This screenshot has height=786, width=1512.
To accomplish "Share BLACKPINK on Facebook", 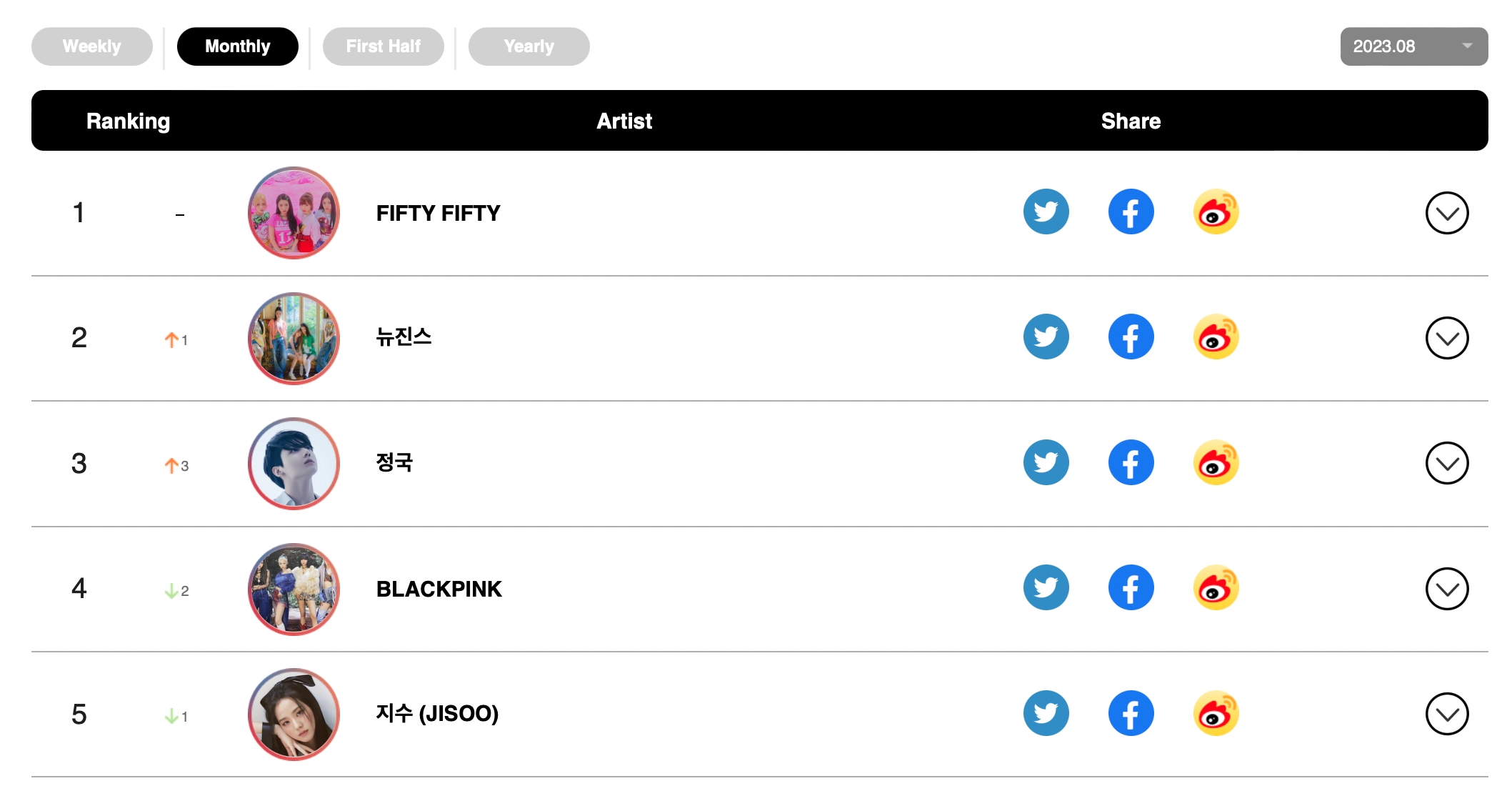I will [x=1131, y=588].
